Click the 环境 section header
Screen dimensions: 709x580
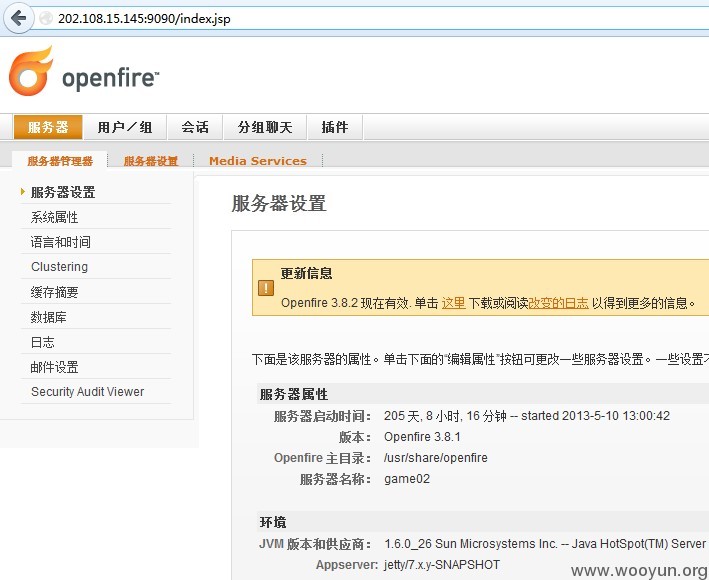[273, 522]
